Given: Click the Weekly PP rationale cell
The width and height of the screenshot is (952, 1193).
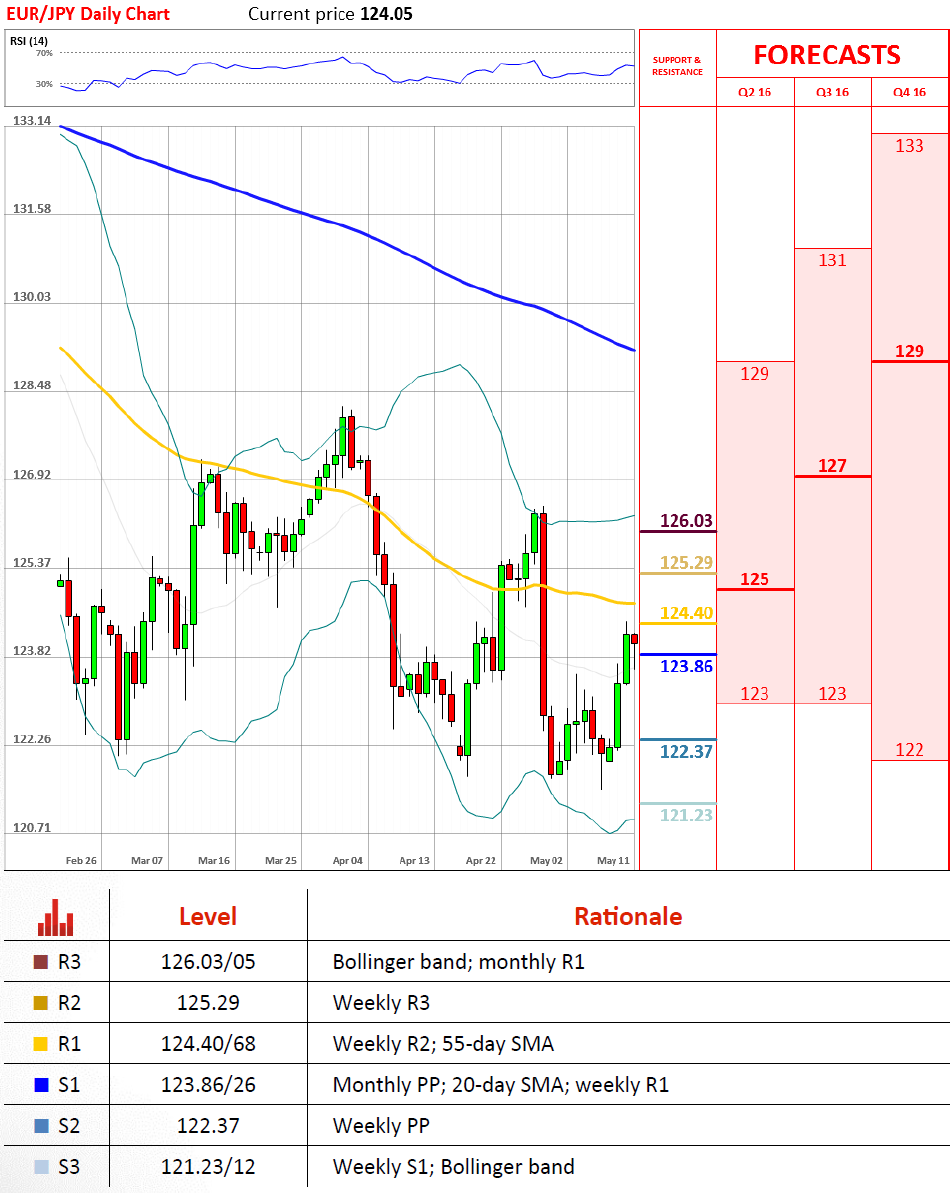Looking at the screenshot, I should click(x=381, y=1126).
